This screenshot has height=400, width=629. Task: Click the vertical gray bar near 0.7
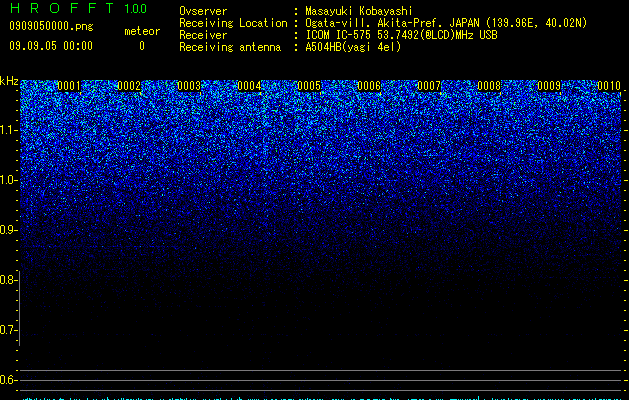pyautogui.click(x=19, y=308)
